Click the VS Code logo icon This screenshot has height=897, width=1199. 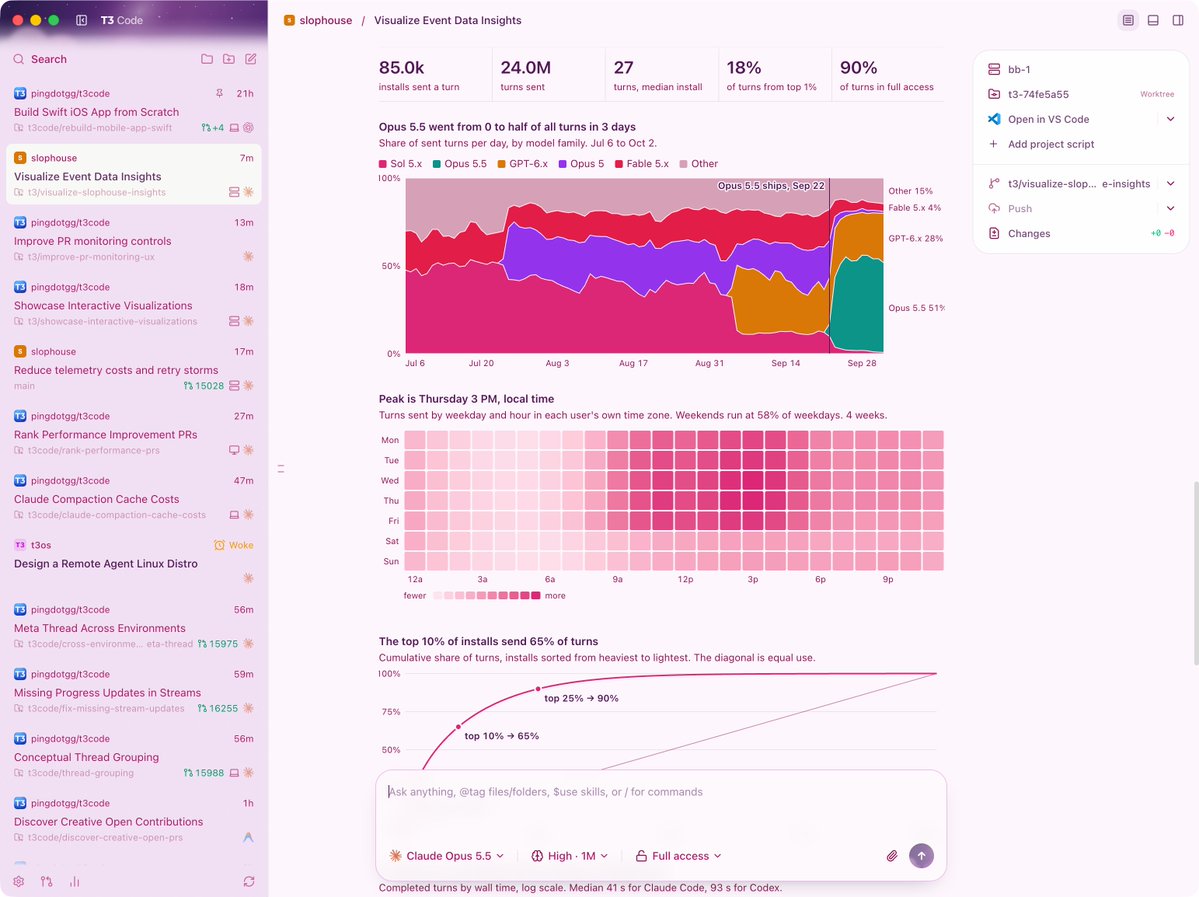click(x=994, y=119)
